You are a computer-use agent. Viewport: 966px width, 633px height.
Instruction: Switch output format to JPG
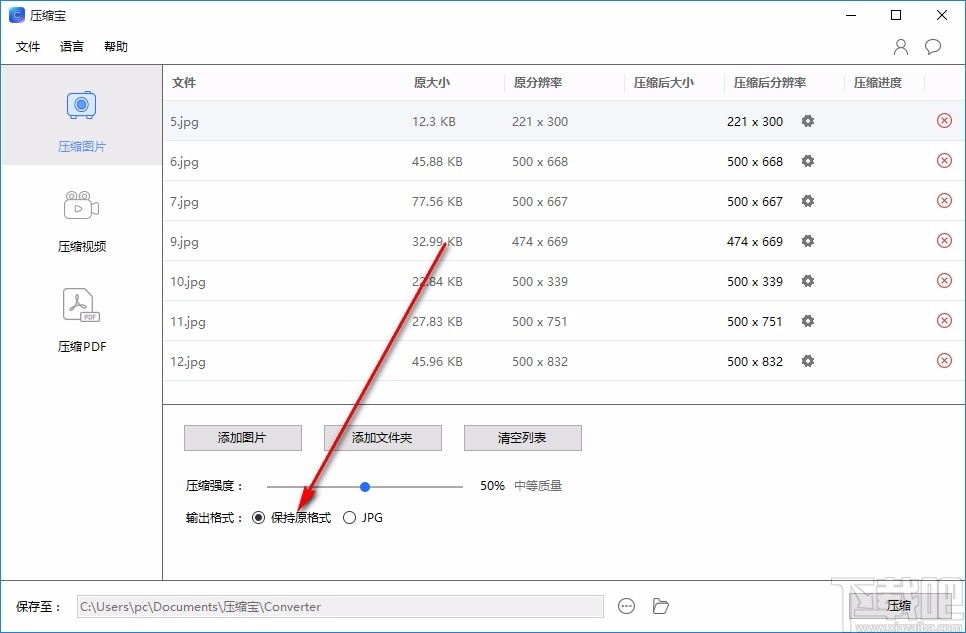[350, 517]
